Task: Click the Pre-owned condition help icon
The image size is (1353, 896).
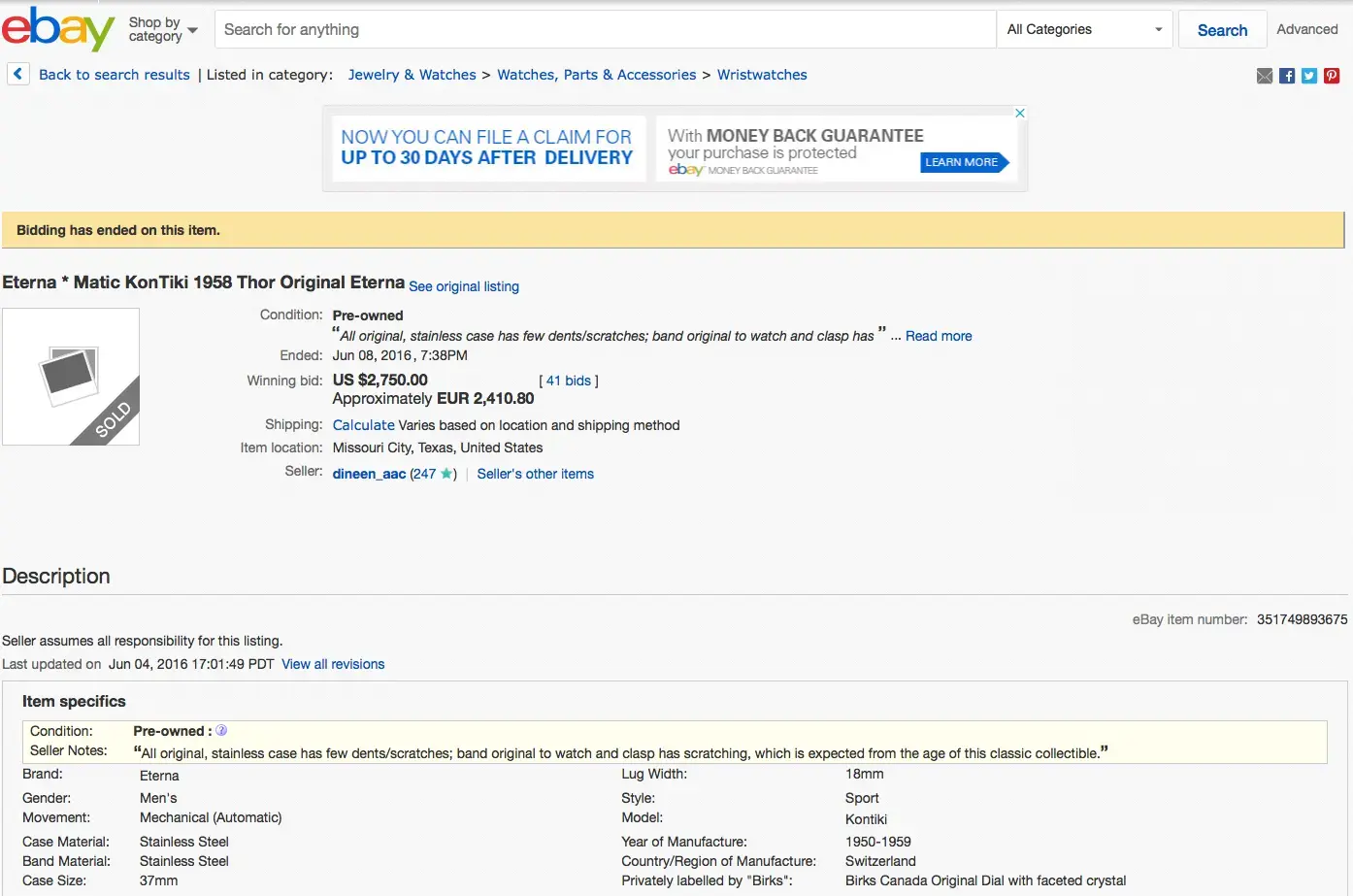Action: tap(221, 730)
